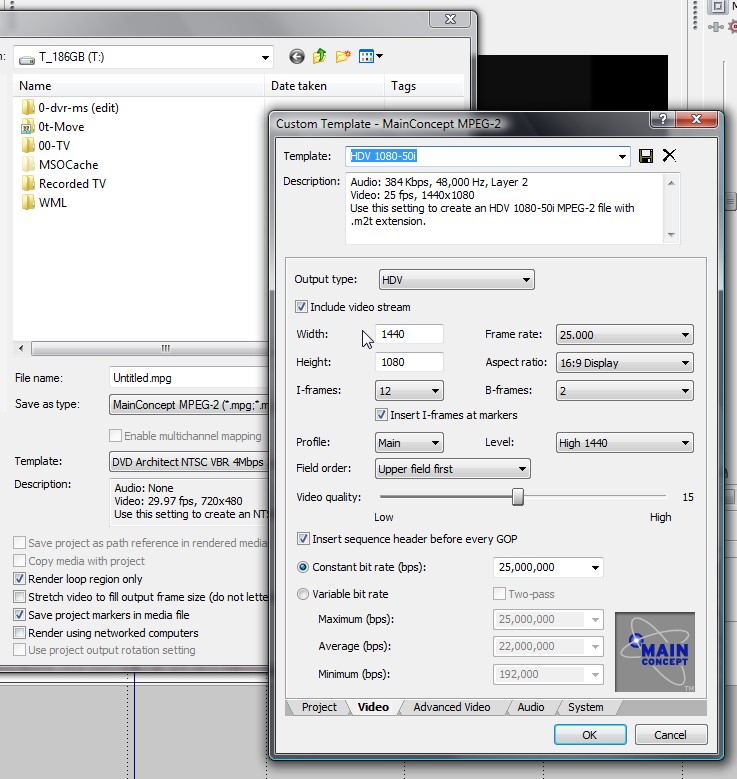Click the description text in Custom Template
737x779 pixels.
[x=492, y=201]
